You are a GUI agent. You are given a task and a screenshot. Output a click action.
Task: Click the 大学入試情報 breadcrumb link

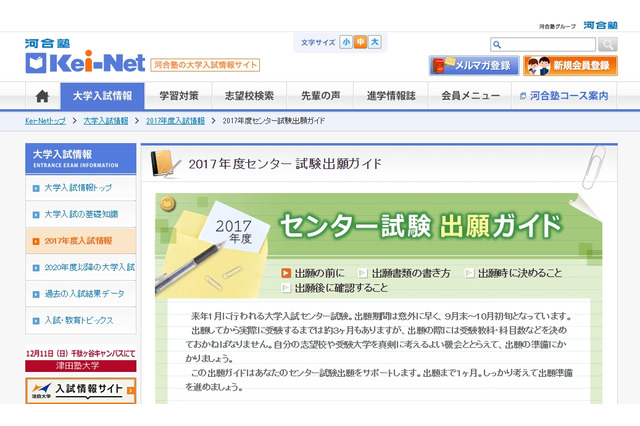[x=106, y=121]
